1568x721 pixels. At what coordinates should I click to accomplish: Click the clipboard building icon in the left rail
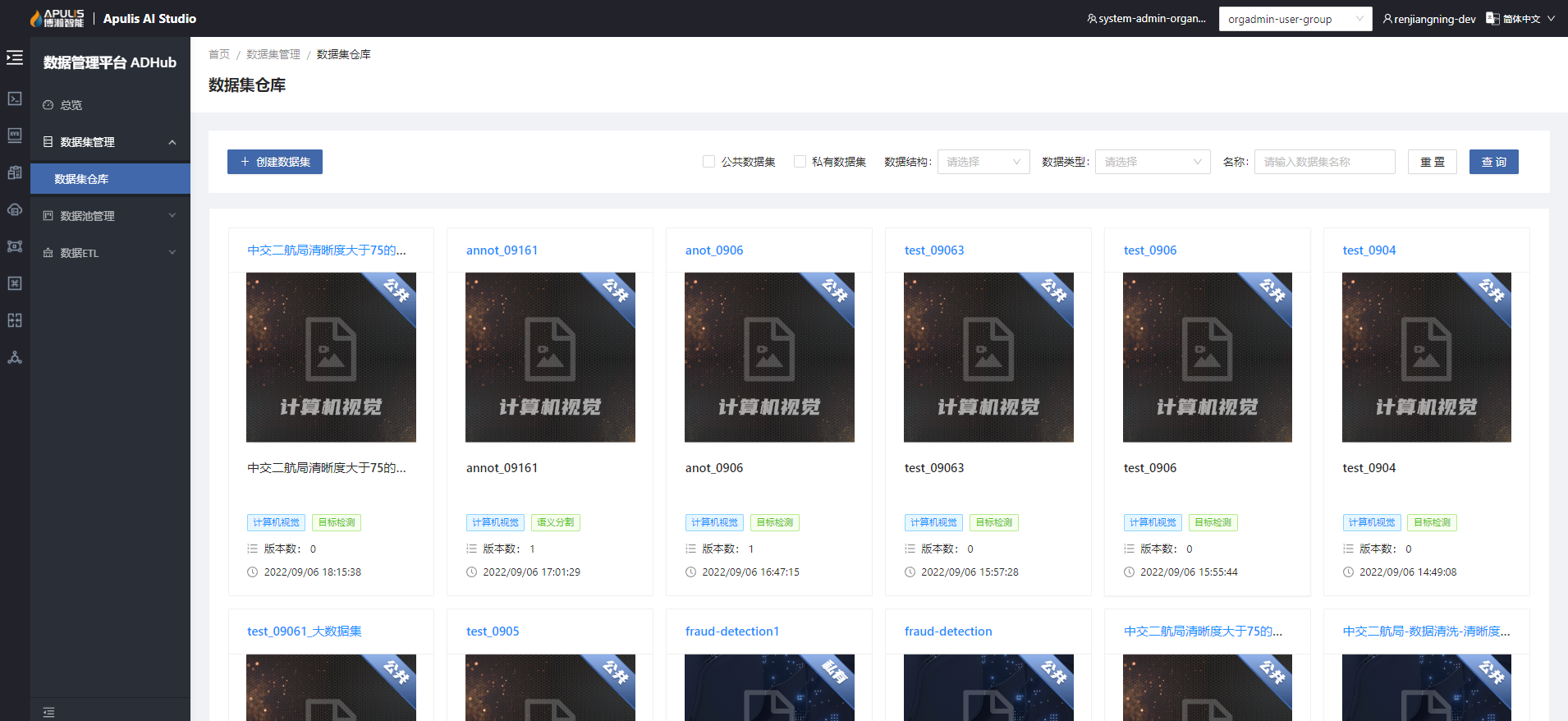click(15, 172)
